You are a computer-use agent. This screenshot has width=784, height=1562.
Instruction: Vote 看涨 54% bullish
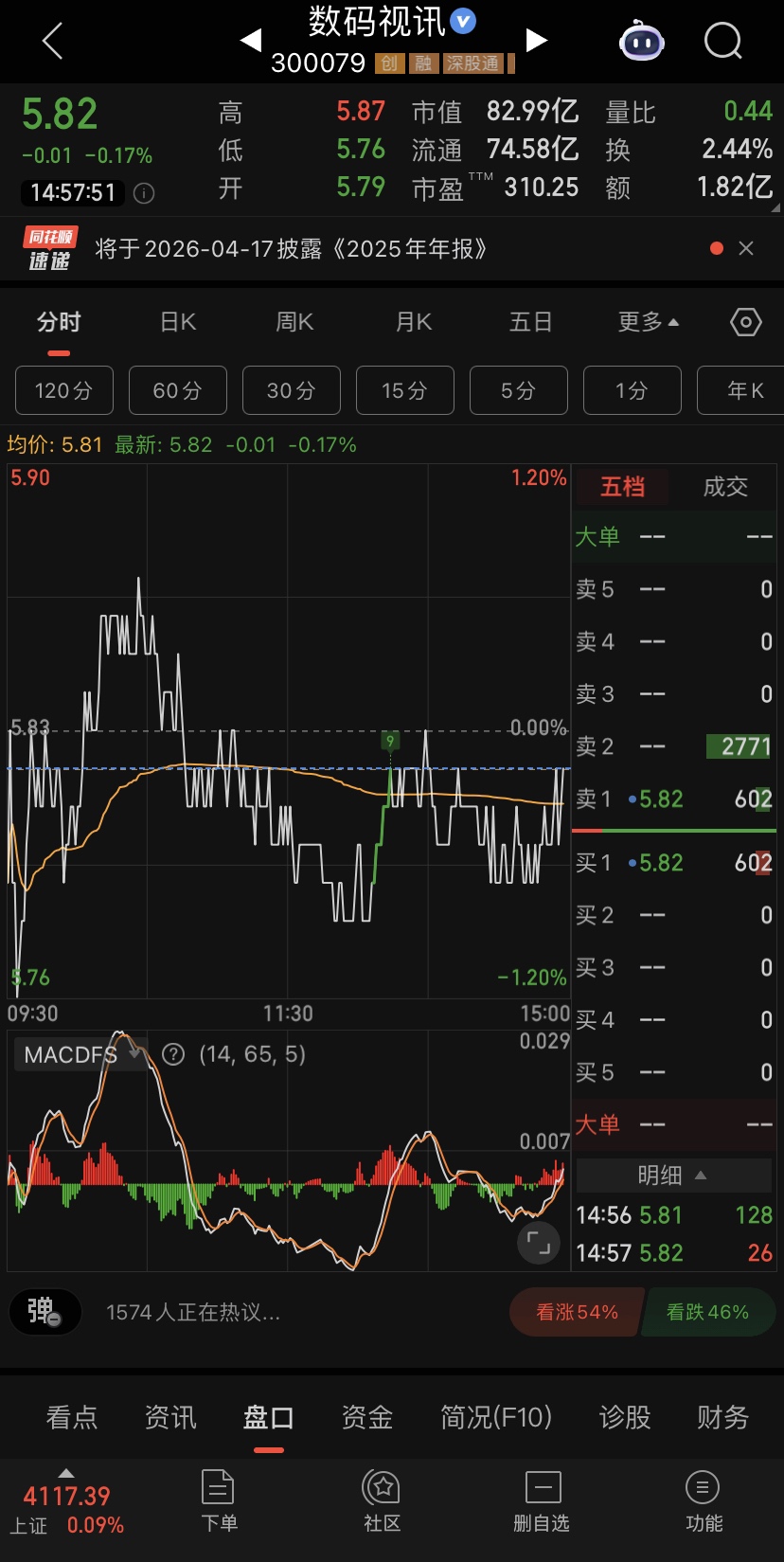pos(576,1312)
